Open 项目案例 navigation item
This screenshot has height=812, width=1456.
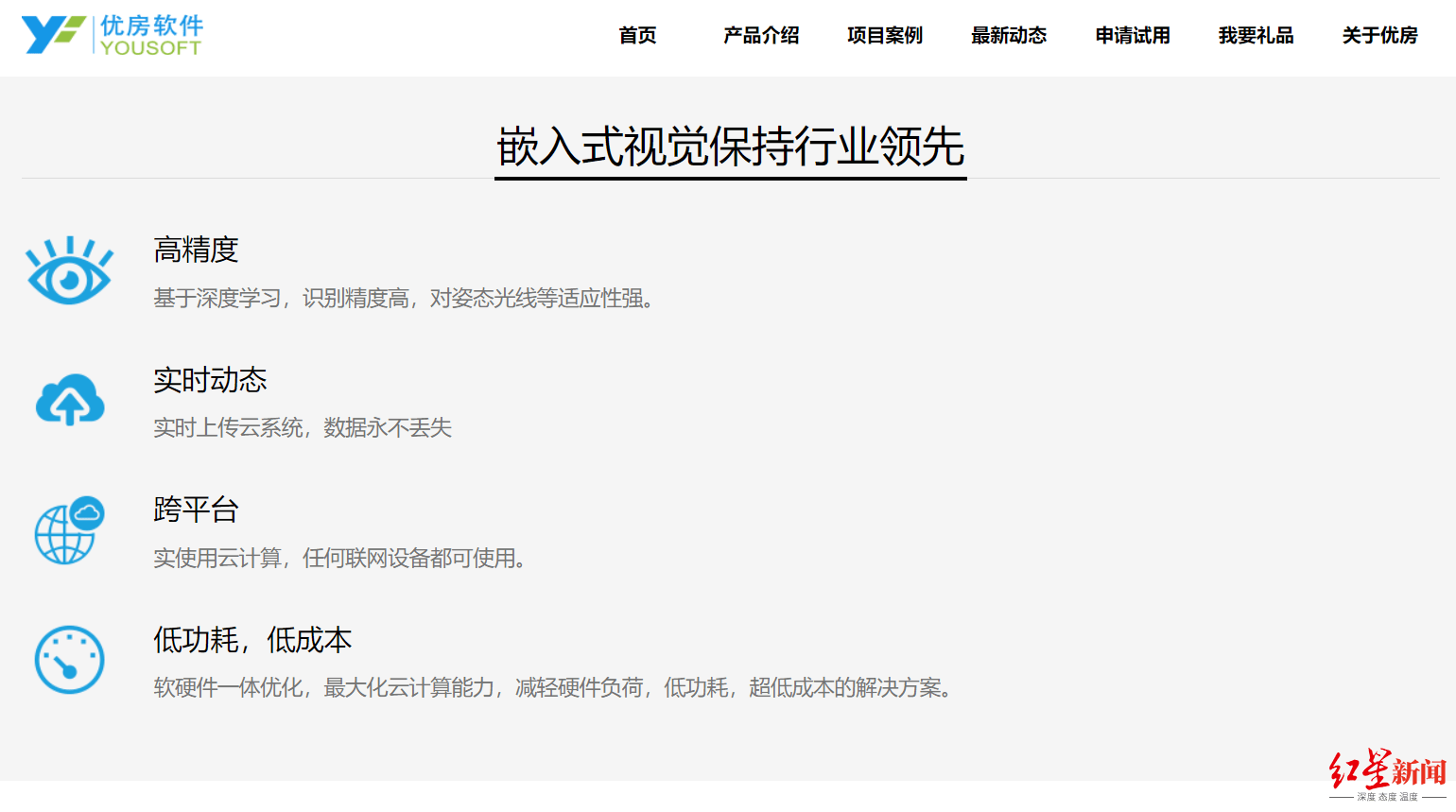885,36
